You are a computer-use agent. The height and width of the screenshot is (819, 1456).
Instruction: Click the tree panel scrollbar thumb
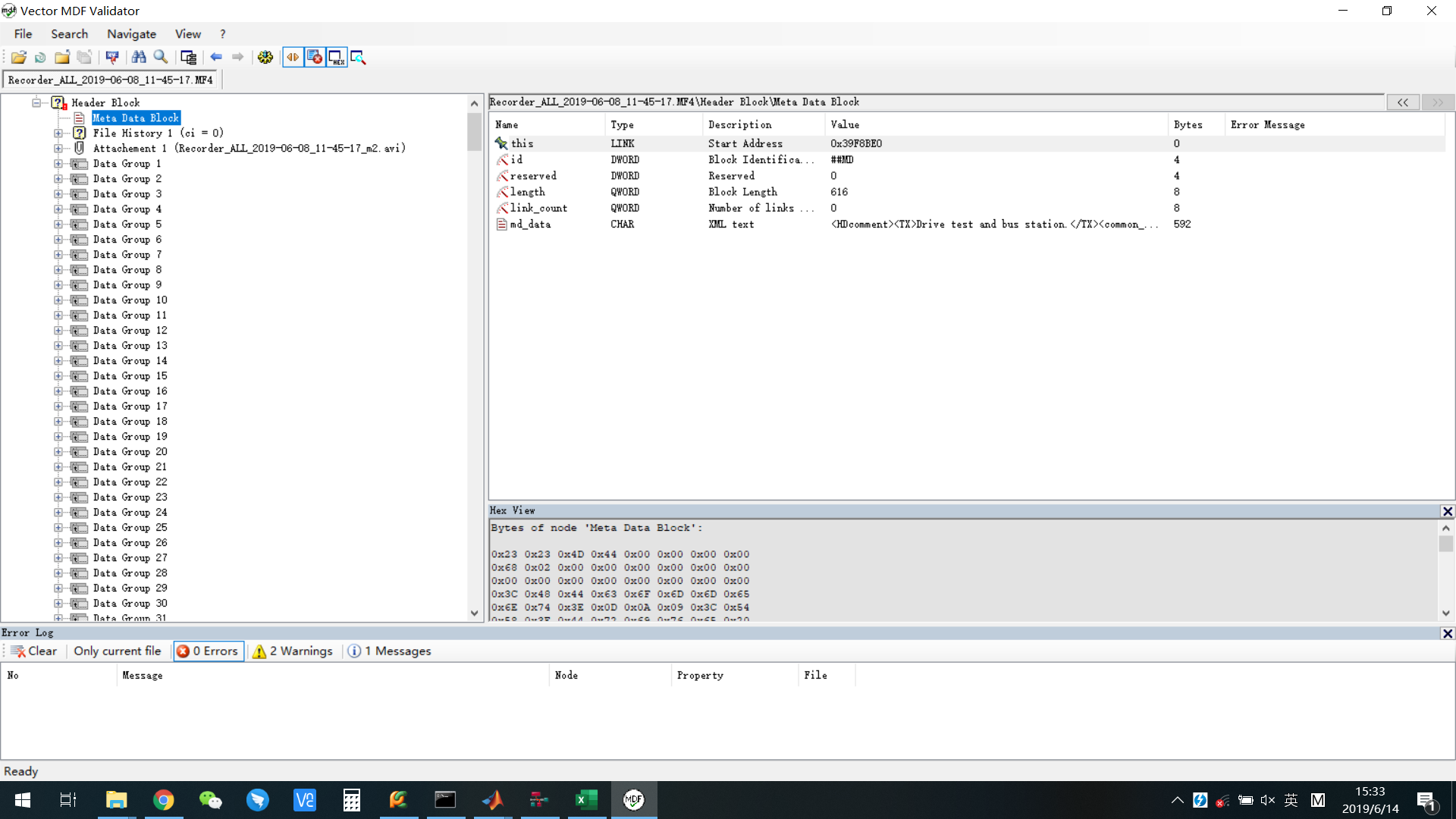coord(474,131)
